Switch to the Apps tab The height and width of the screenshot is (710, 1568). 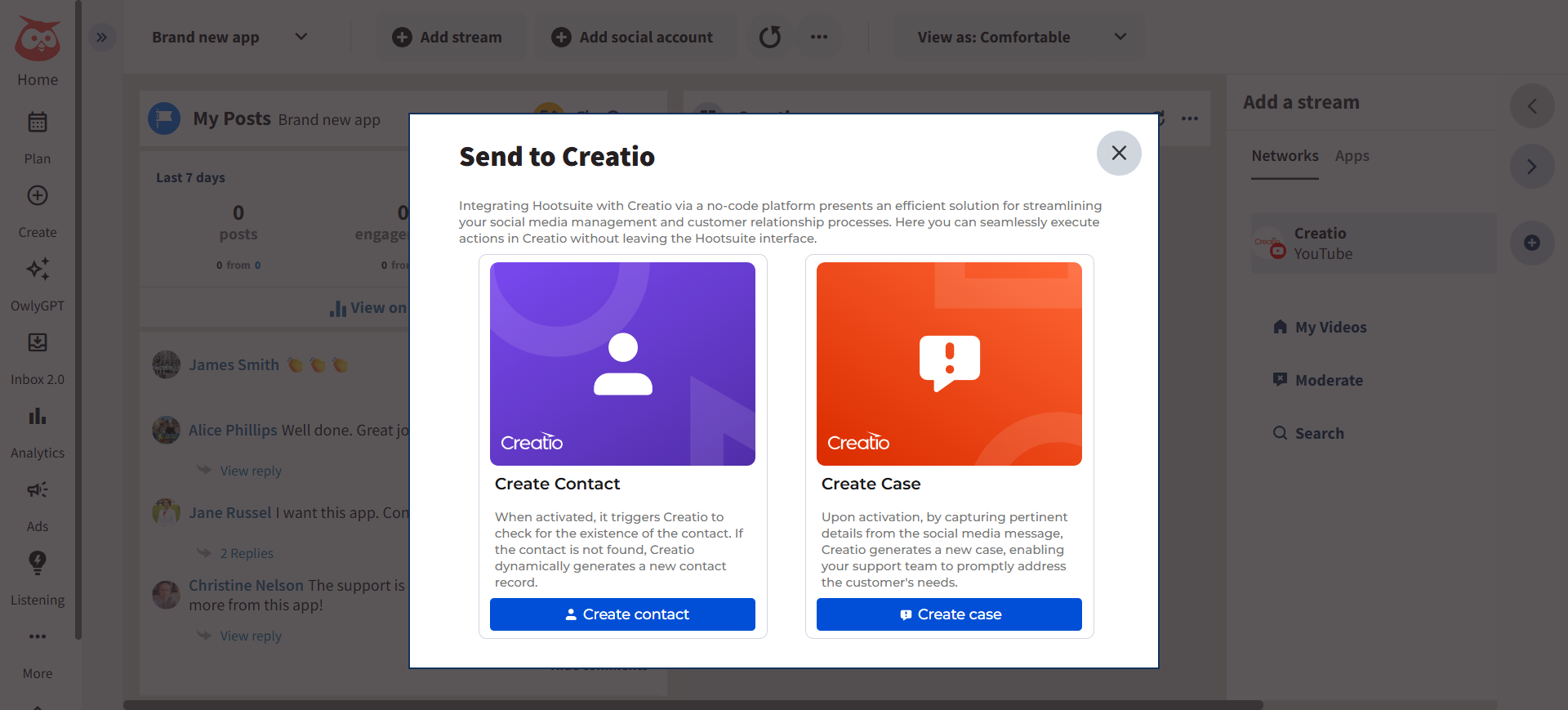pos(1352,156)
